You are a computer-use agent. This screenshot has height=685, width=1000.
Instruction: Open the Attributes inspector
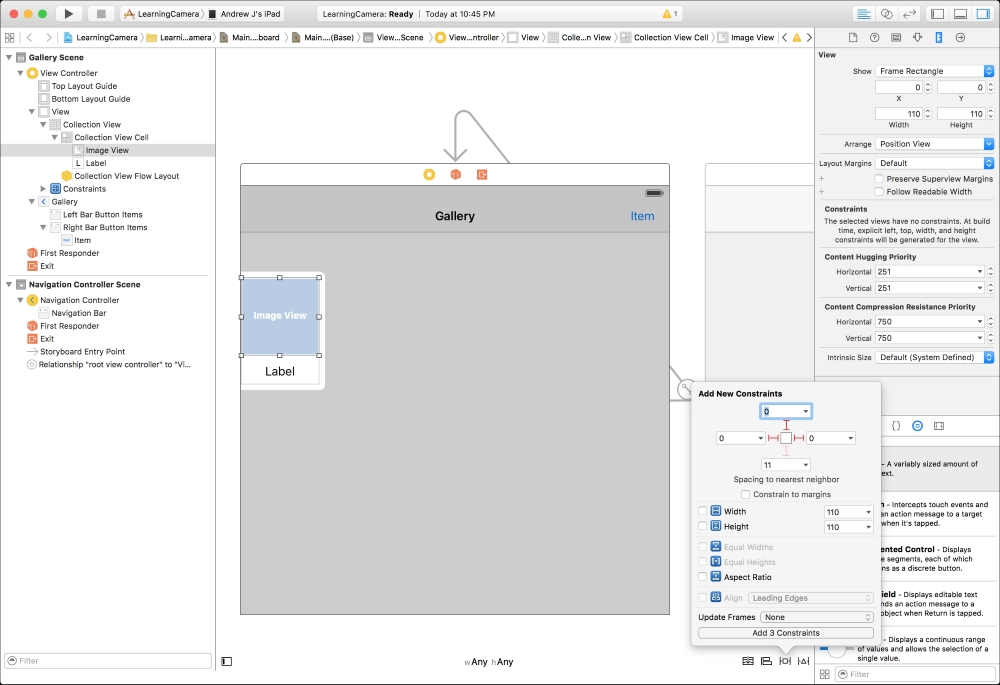(918, 37)
